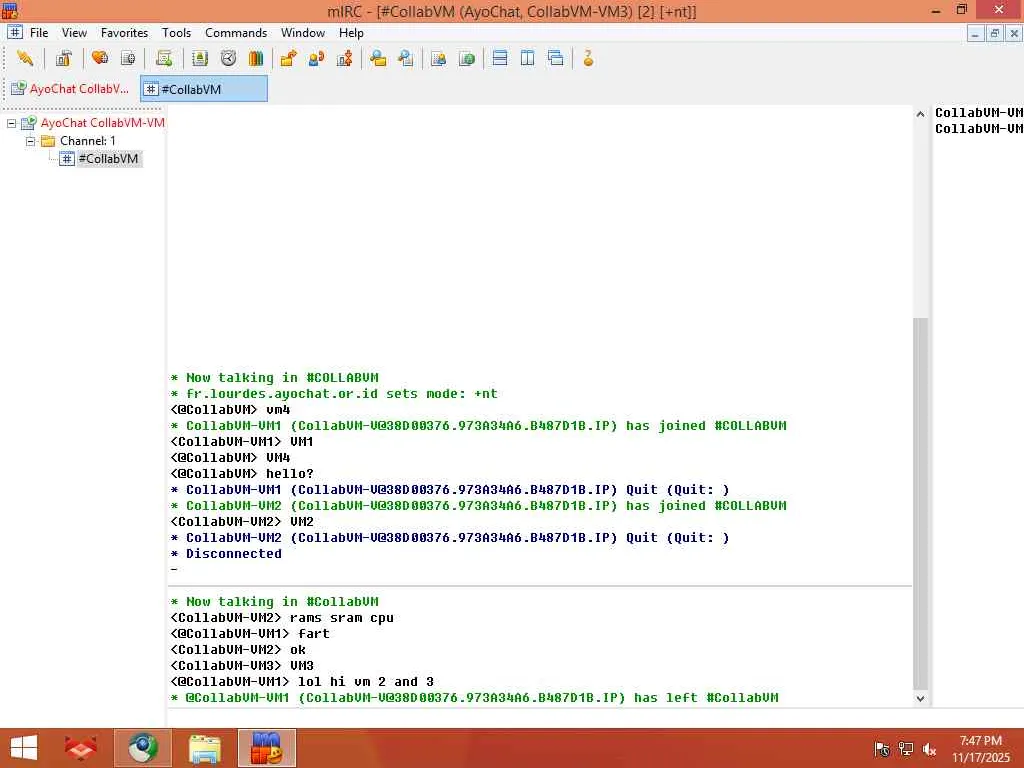Click the About mIRC toolbar icon

pyautogui.click(x=588, y=58)
